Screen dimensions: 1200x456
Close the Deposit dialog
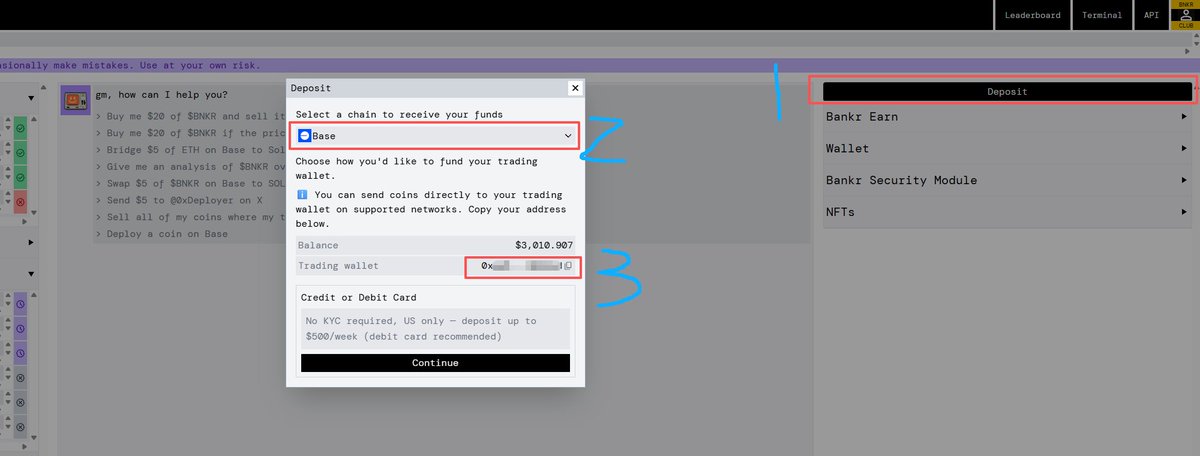click(574, 88)
